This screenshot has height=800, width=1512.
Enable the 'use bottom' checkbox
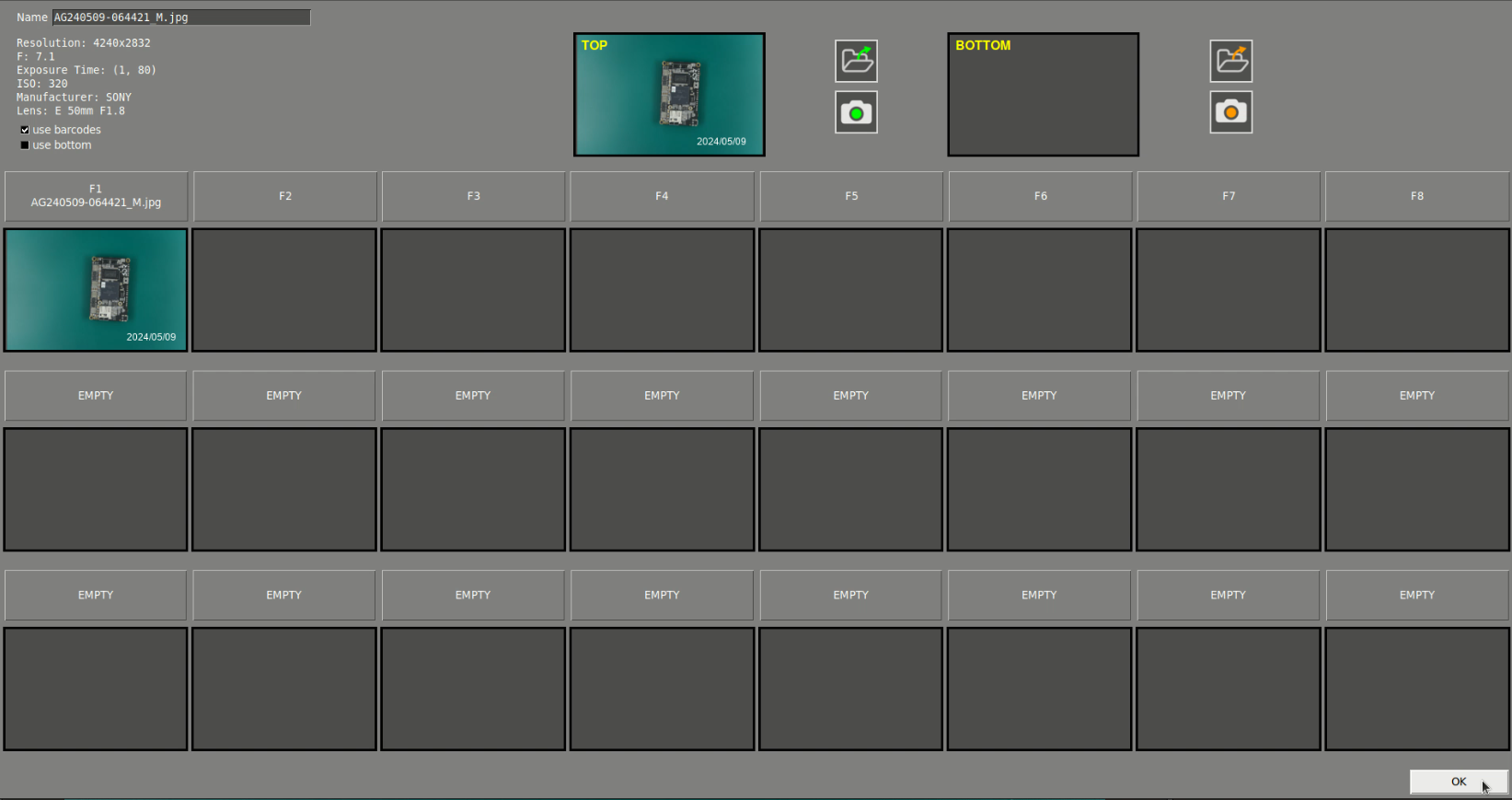(x=25, y=145)
